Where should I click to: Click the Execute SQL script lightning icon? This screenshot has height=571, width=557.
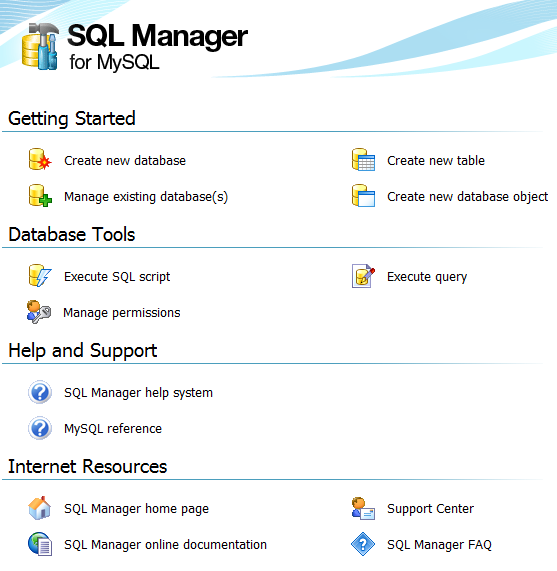pyautogui.click(x=40, y=276)
